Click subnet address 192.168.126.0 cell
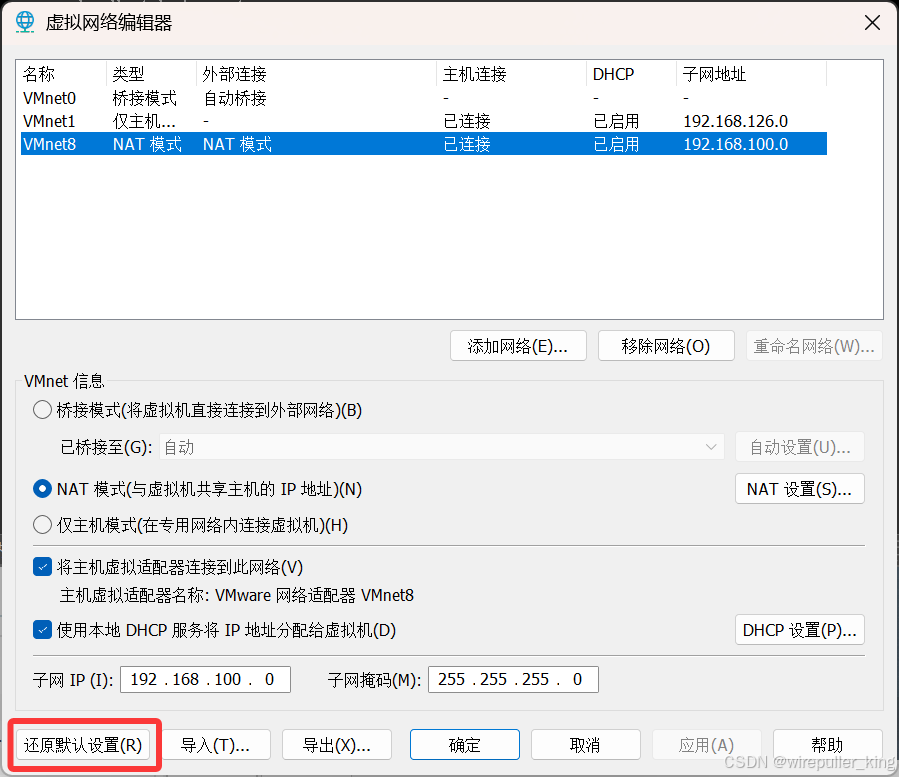 (x=736, y=121)
